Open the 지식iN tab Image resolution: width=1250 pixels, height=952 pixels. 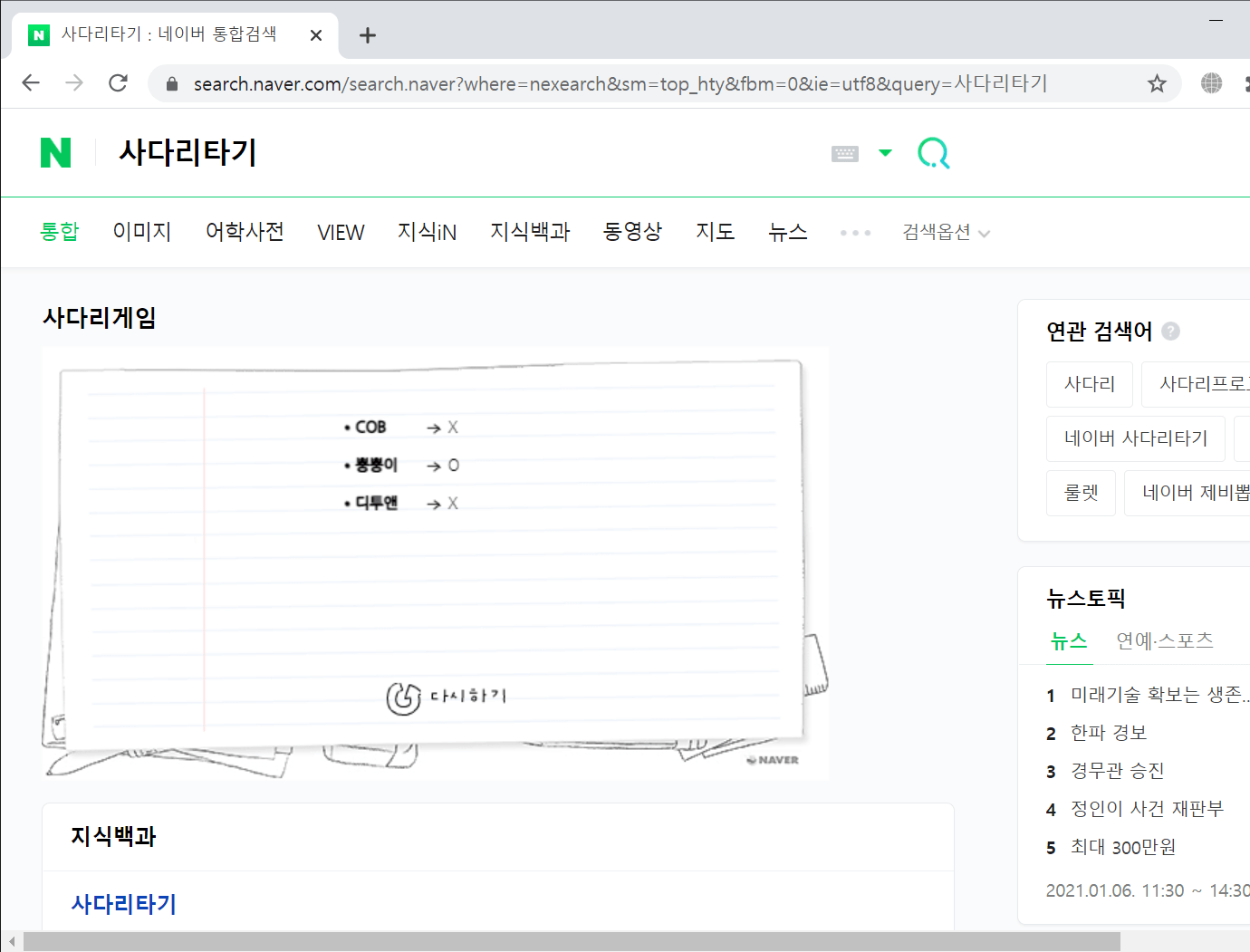(427, 232)
